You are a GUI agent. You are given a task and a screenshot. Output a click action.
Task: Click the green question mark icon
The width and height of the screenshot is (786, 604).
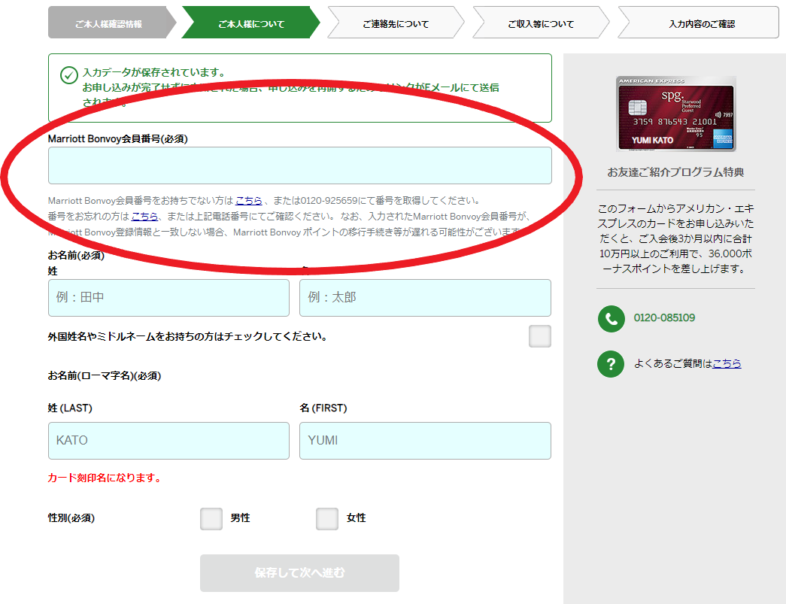coord(611,363)
